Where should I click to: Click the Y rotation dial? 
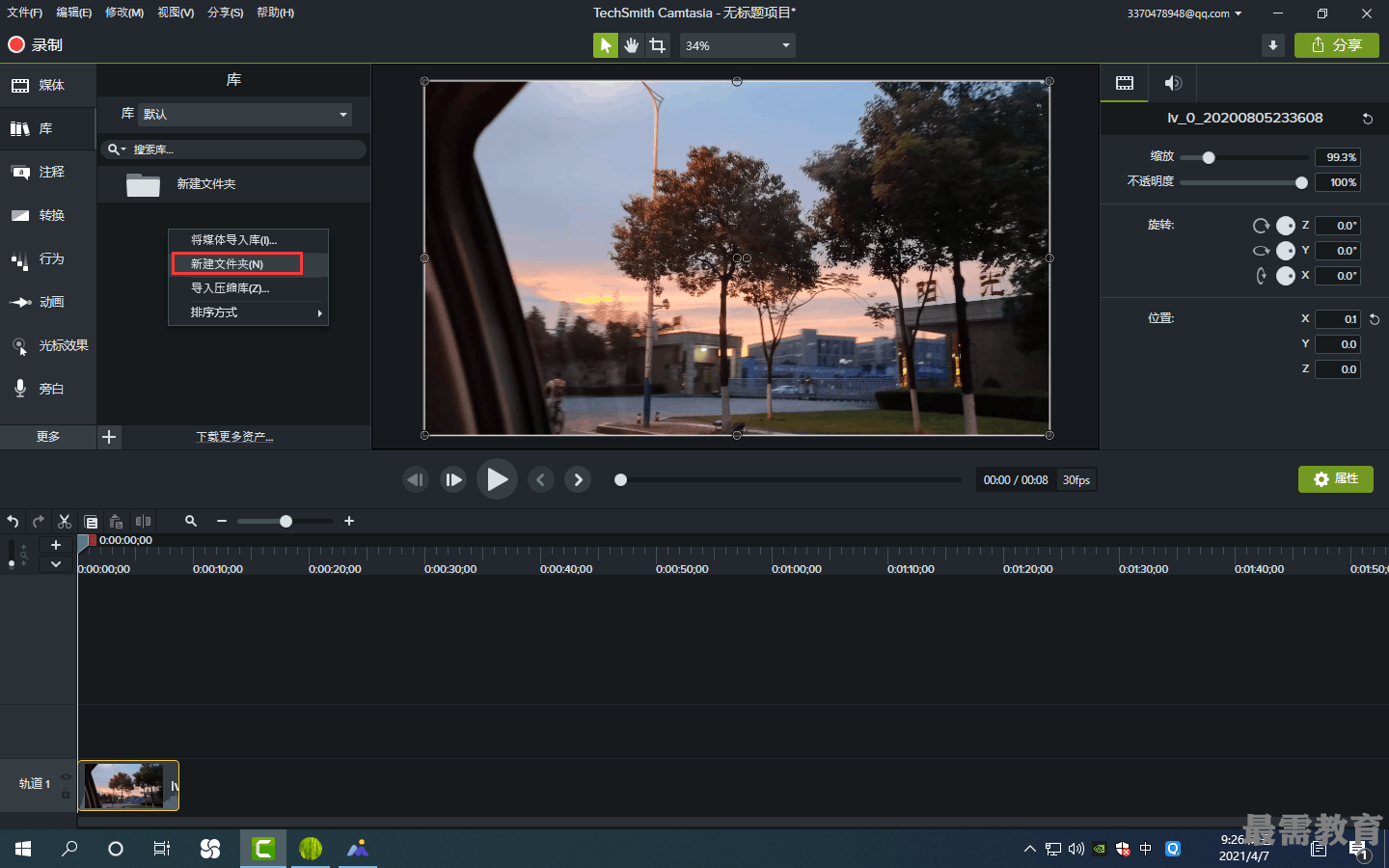(x=1286, y=251)
